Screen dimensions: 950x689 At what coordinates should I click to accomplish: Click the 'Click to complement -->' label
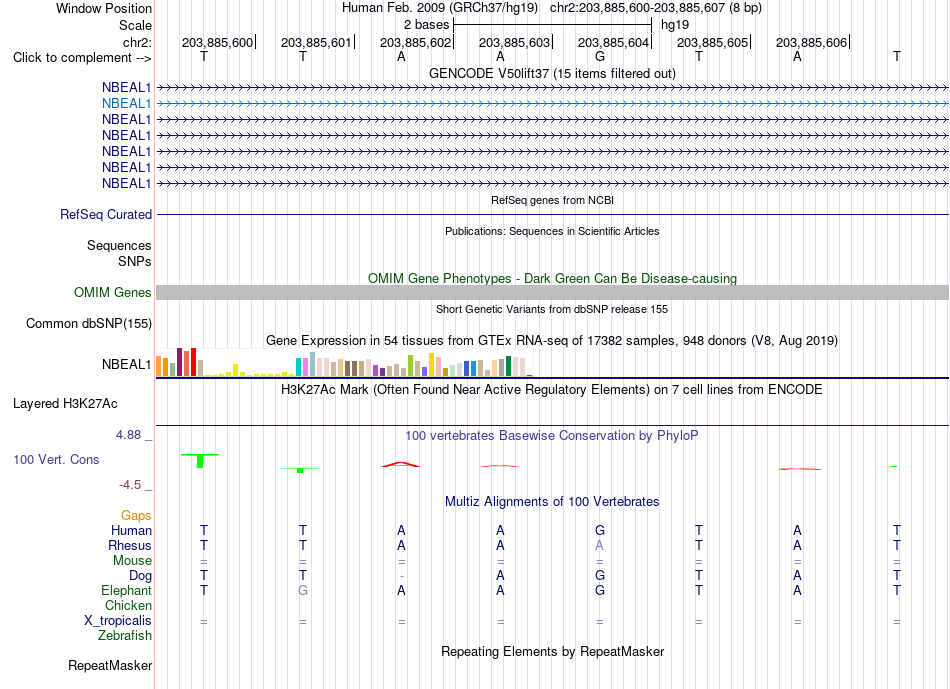pos(82,58)
